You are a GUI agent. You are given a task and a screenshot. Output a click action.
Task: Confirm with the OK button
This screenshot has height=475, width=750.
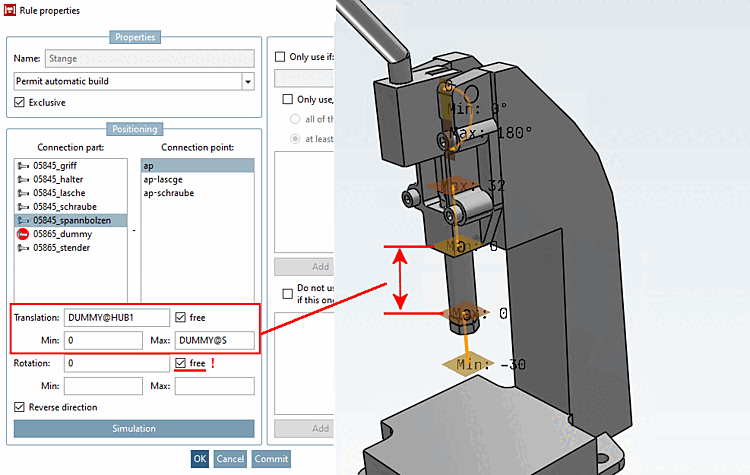pyautogui.click(x=200, y=459)
